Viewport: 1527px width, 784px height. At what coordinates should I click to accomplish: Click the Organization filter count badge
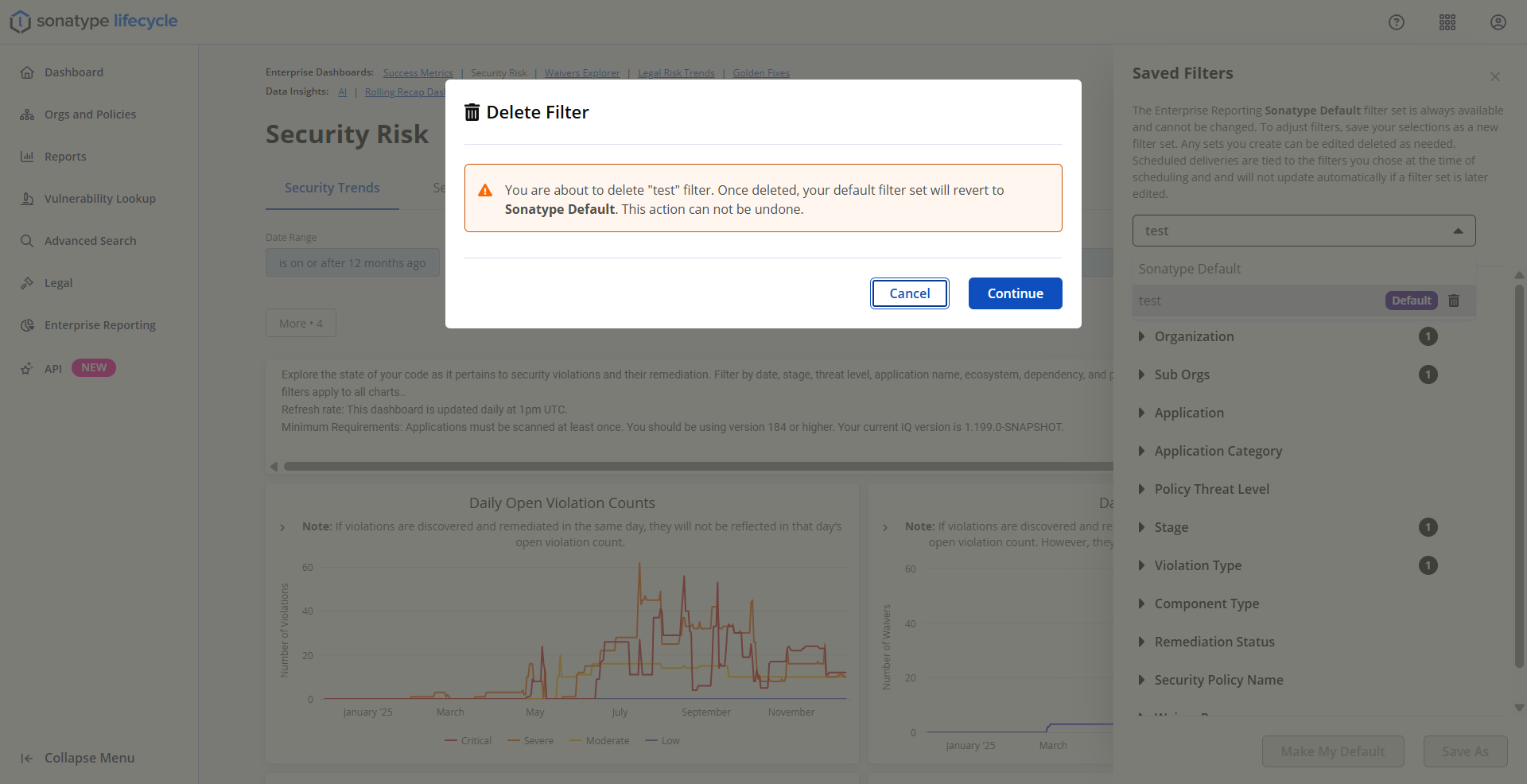click(1428, 336)
